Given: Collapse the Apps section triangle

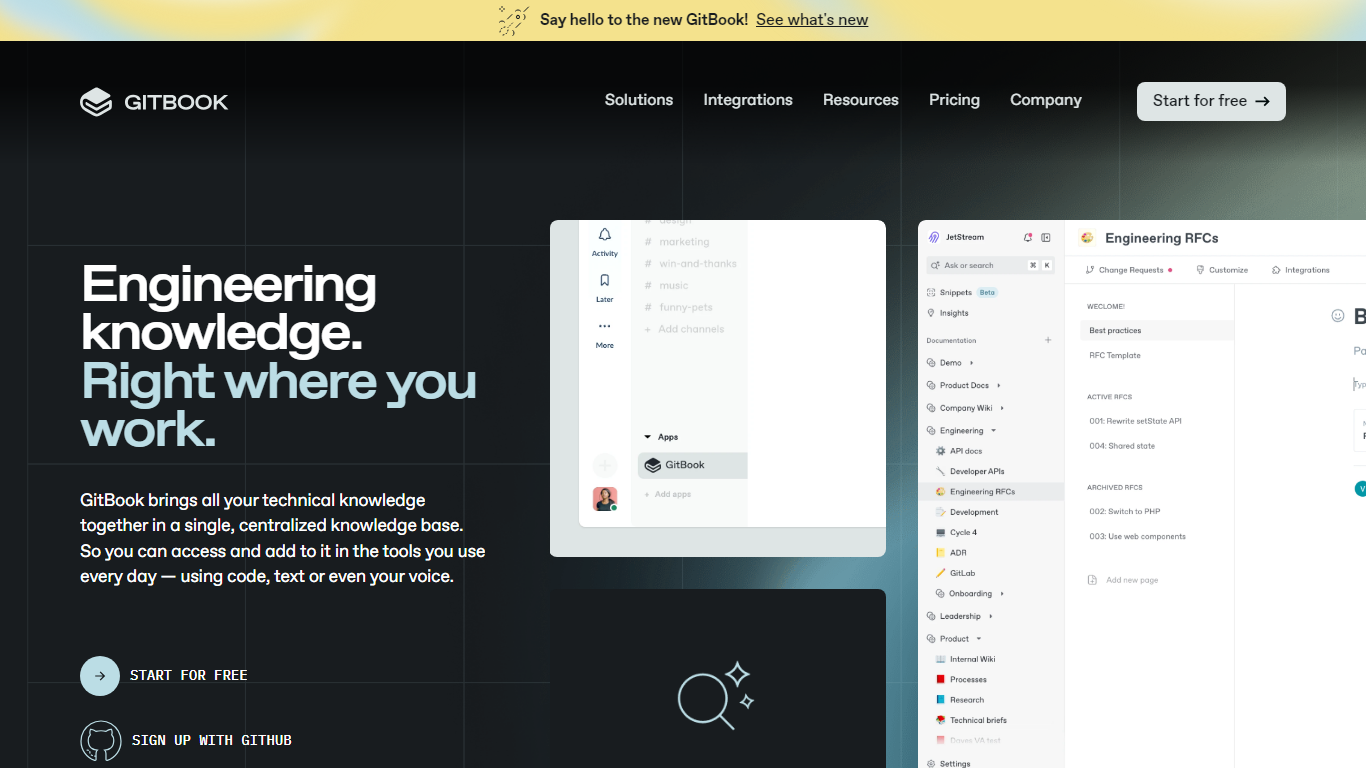Looking at the screenshot, I should 647,437.
